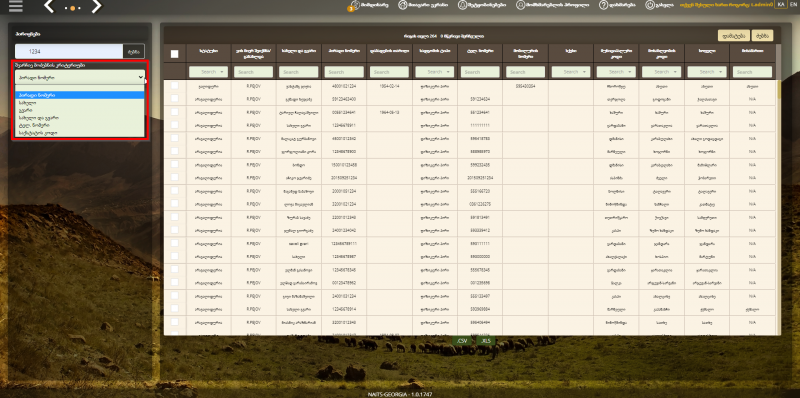Check the row with ID 48001021234
The width and height of the screenshot is (800, 398).
click(174, 86)
